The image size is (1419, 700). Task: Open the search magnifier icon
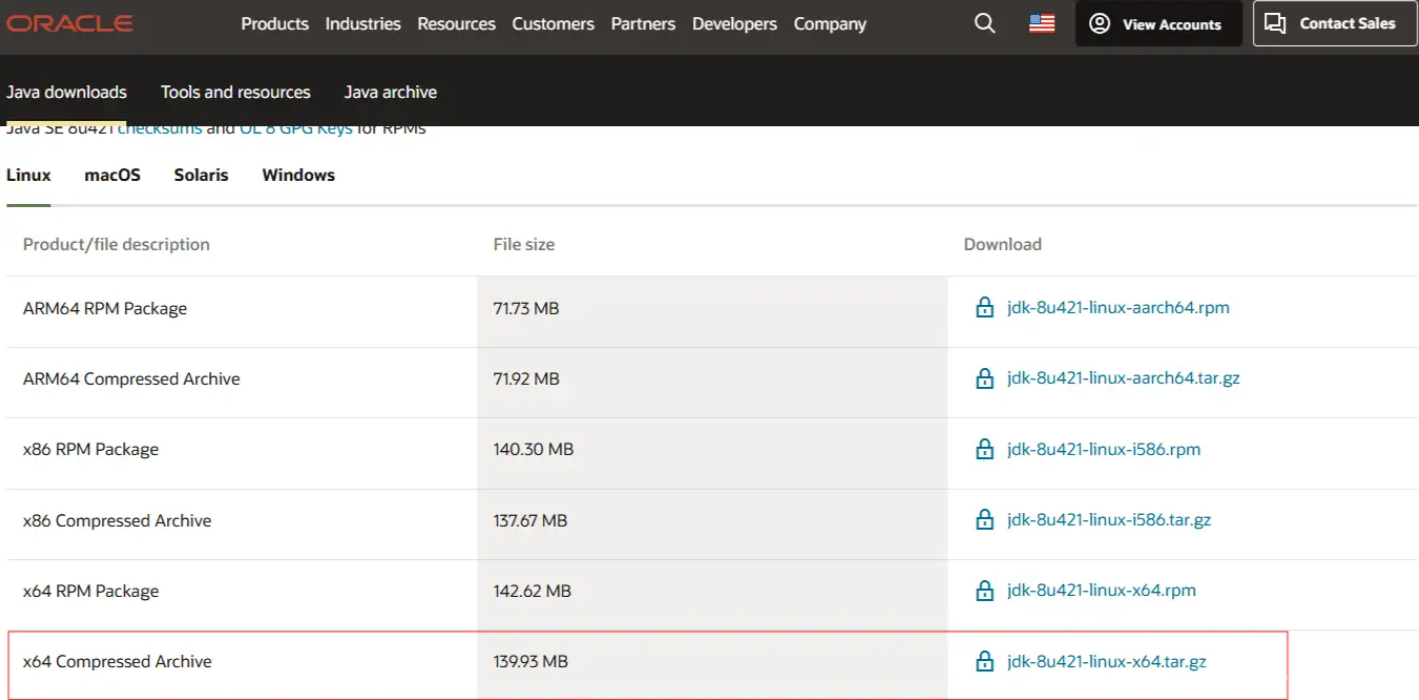984,23
